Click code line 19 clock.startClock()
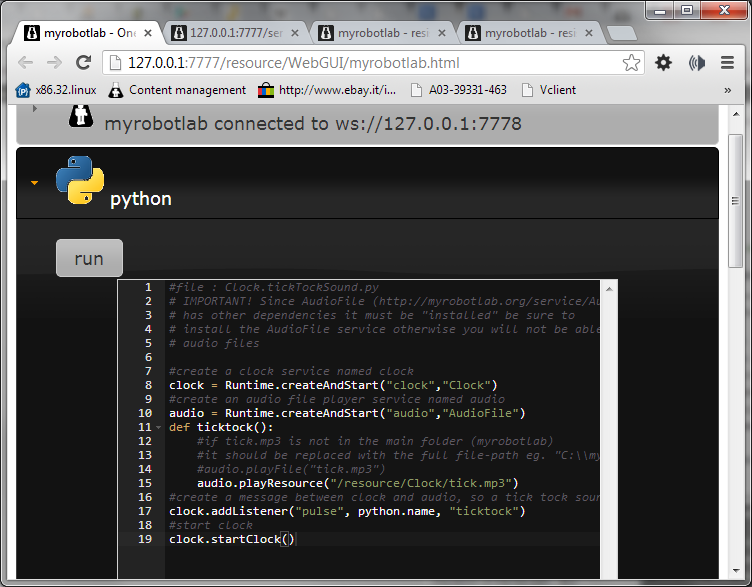This screenshot has width=752, height=587. click(232, 540)
